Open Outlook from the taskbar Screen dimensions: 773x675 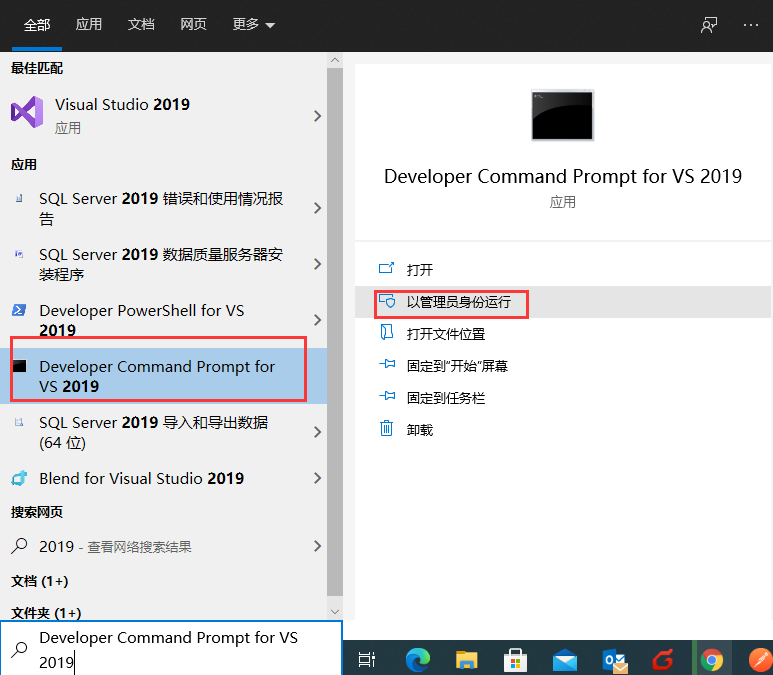pyautogui.click(x=615, y=661)
